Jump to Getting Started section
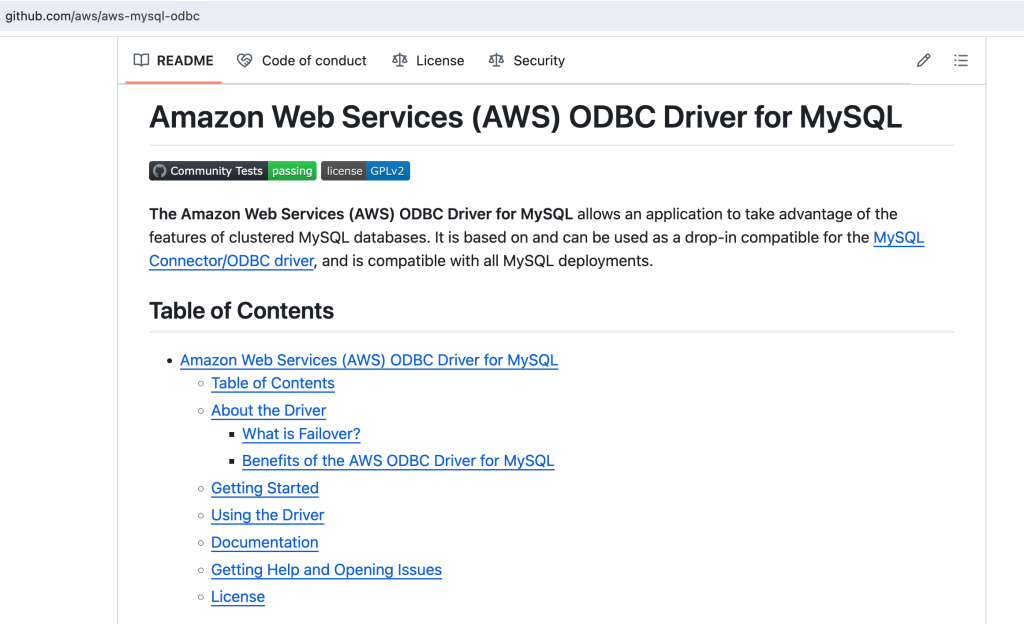1024x624 pixels. pyautogui.click(x=264, y=488)
